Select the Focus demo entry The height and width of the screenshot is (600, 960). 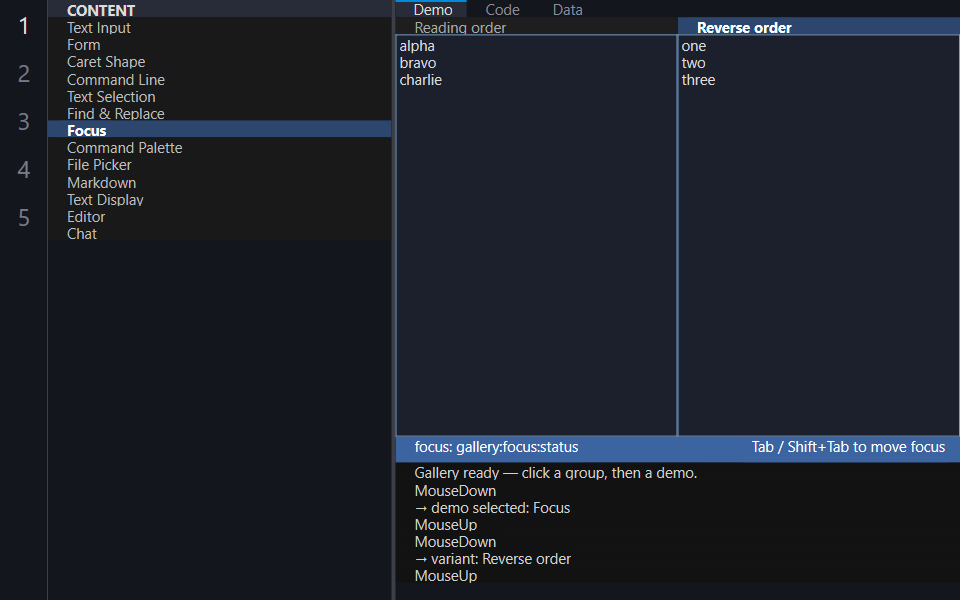(x=219, y=130)
